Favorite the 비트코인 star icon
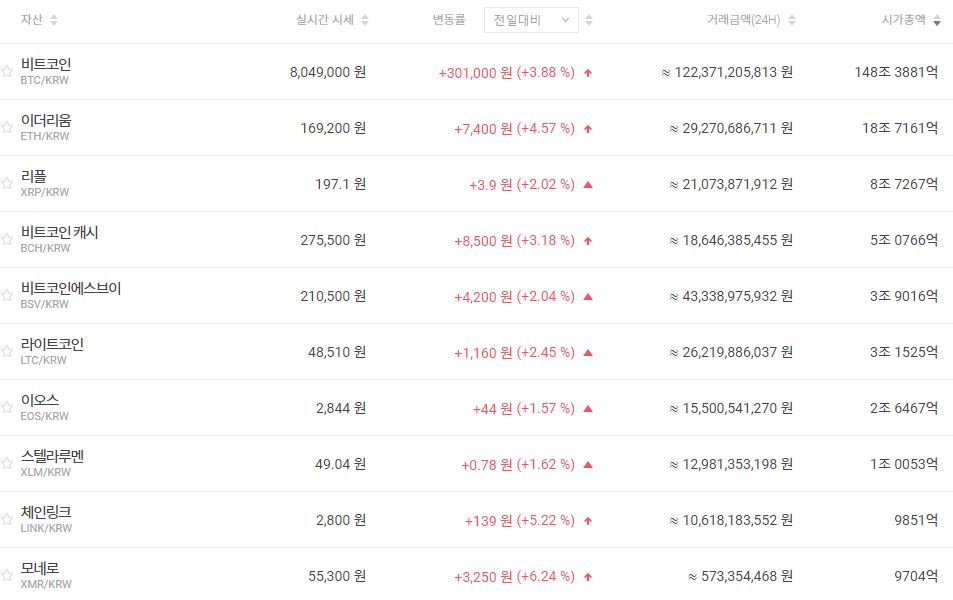The height and width of the screenshot is (600, 953). point(7,72)
